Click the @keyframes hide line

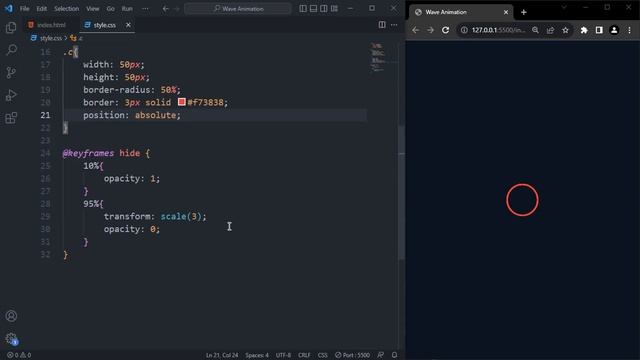(x=106, y=153)
